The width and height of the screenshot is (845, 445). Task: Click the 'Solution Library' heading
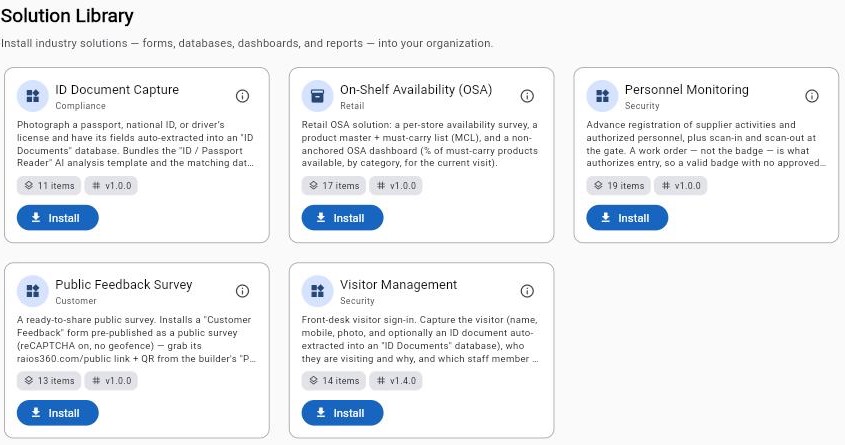point(67,16)
